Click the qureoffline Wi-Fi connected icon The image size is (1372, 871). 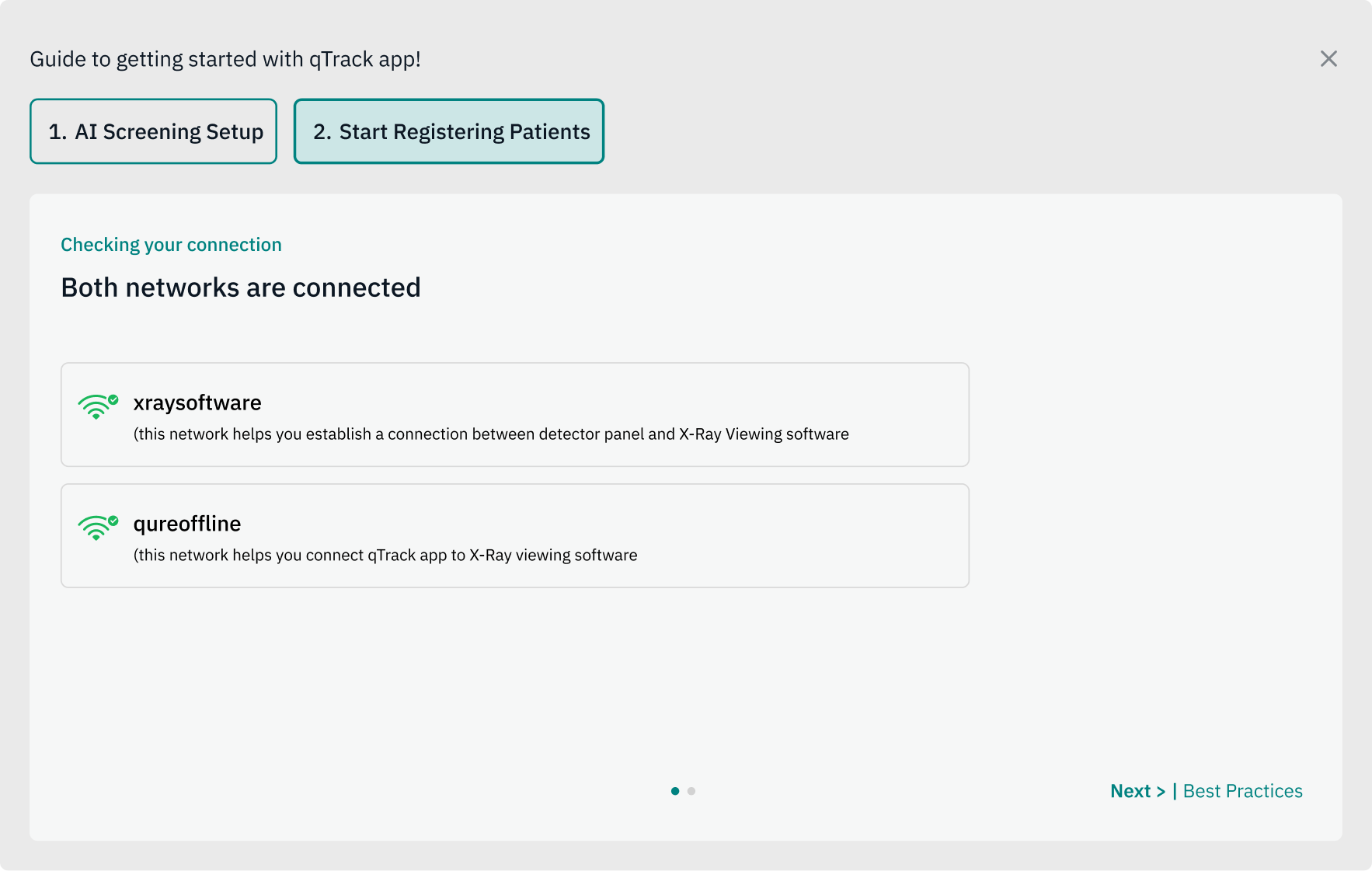coord(98,528)
